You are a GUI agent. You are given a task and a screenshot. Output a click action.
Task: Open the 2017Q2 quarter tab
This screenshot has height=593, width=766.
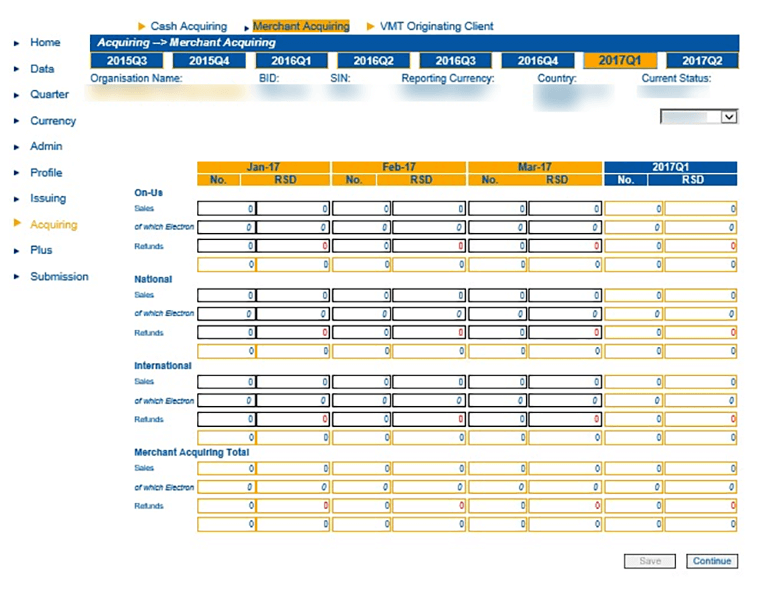tap(704, 61)
